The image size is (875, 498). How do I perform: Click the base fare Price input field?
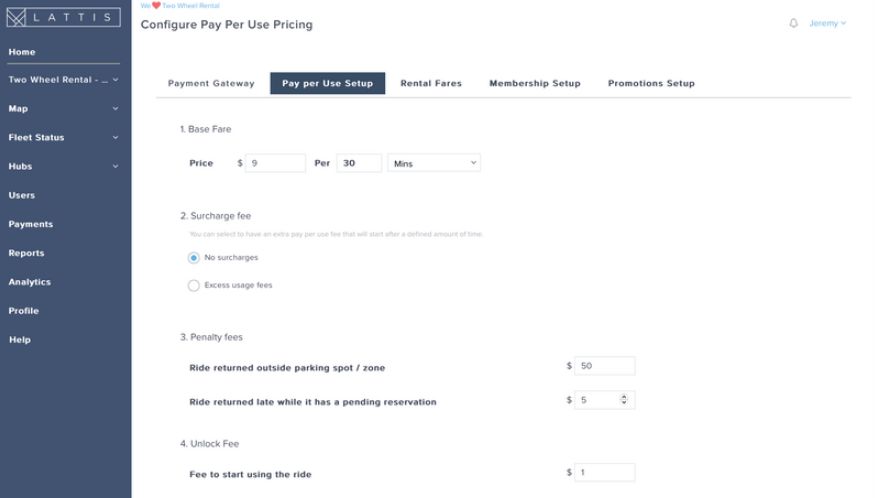pyautogui.click(x=275, y=163)
